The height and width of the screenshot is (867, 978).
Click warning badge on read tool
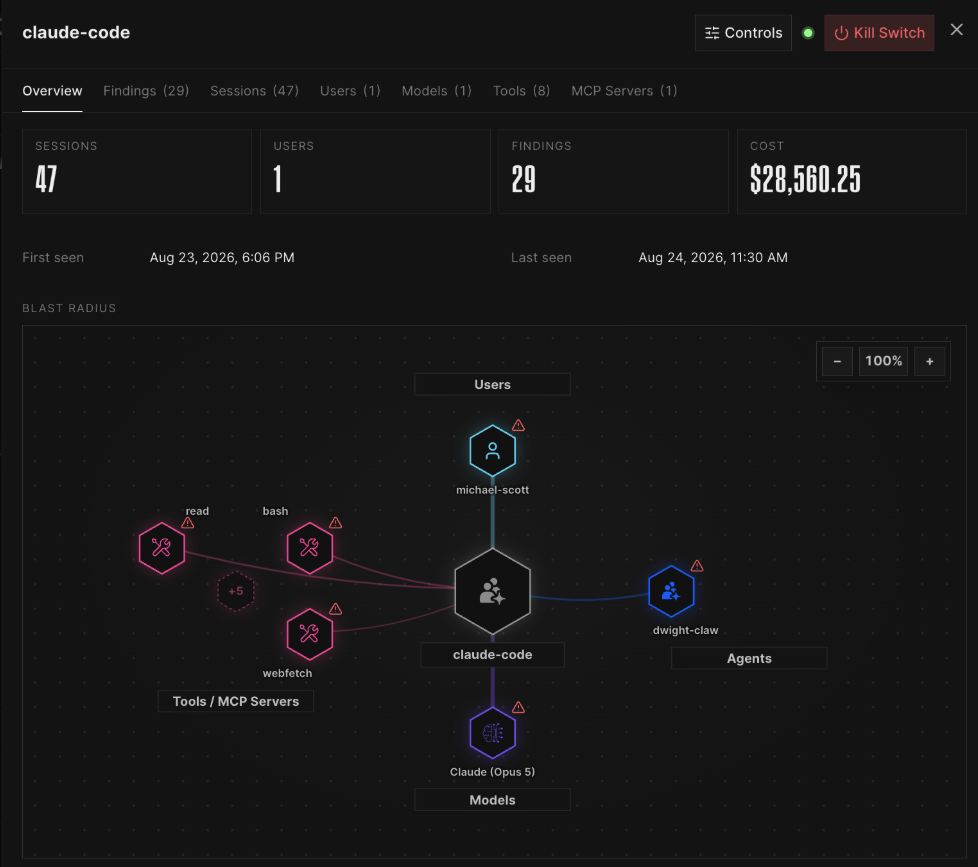[x=188, y=523]
